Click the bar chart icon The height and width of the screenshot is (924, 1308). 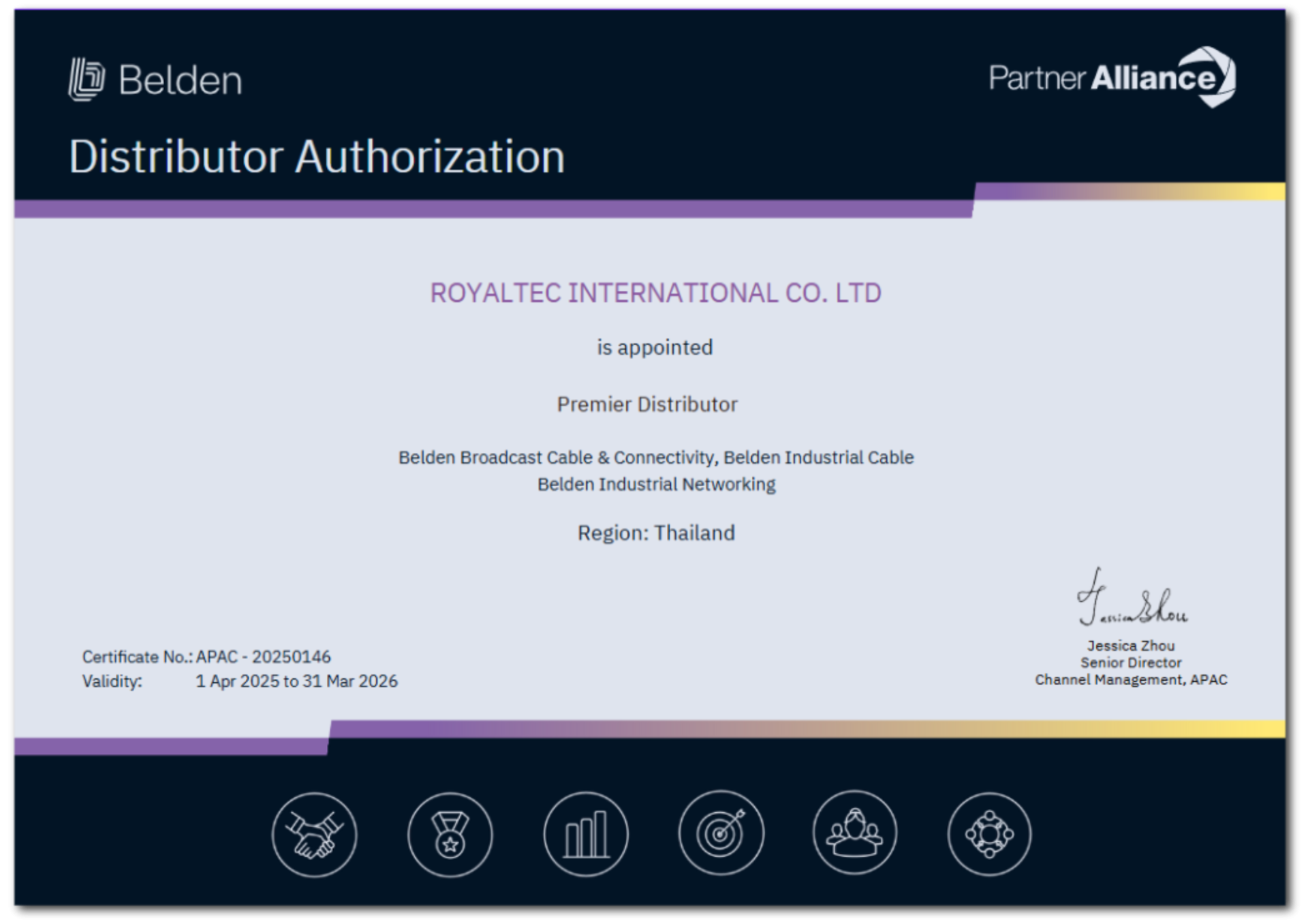(x=585, y=834)
